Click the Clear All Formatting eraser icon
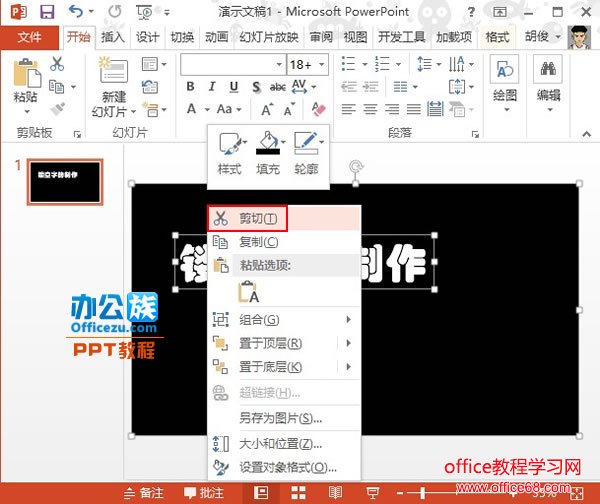 pyautogui.click(x=318, y=110)
